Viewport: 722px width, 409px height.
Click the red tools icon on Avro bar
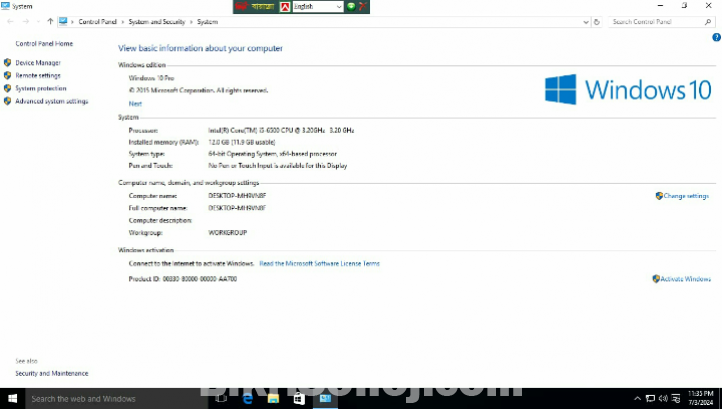point(363,6)
